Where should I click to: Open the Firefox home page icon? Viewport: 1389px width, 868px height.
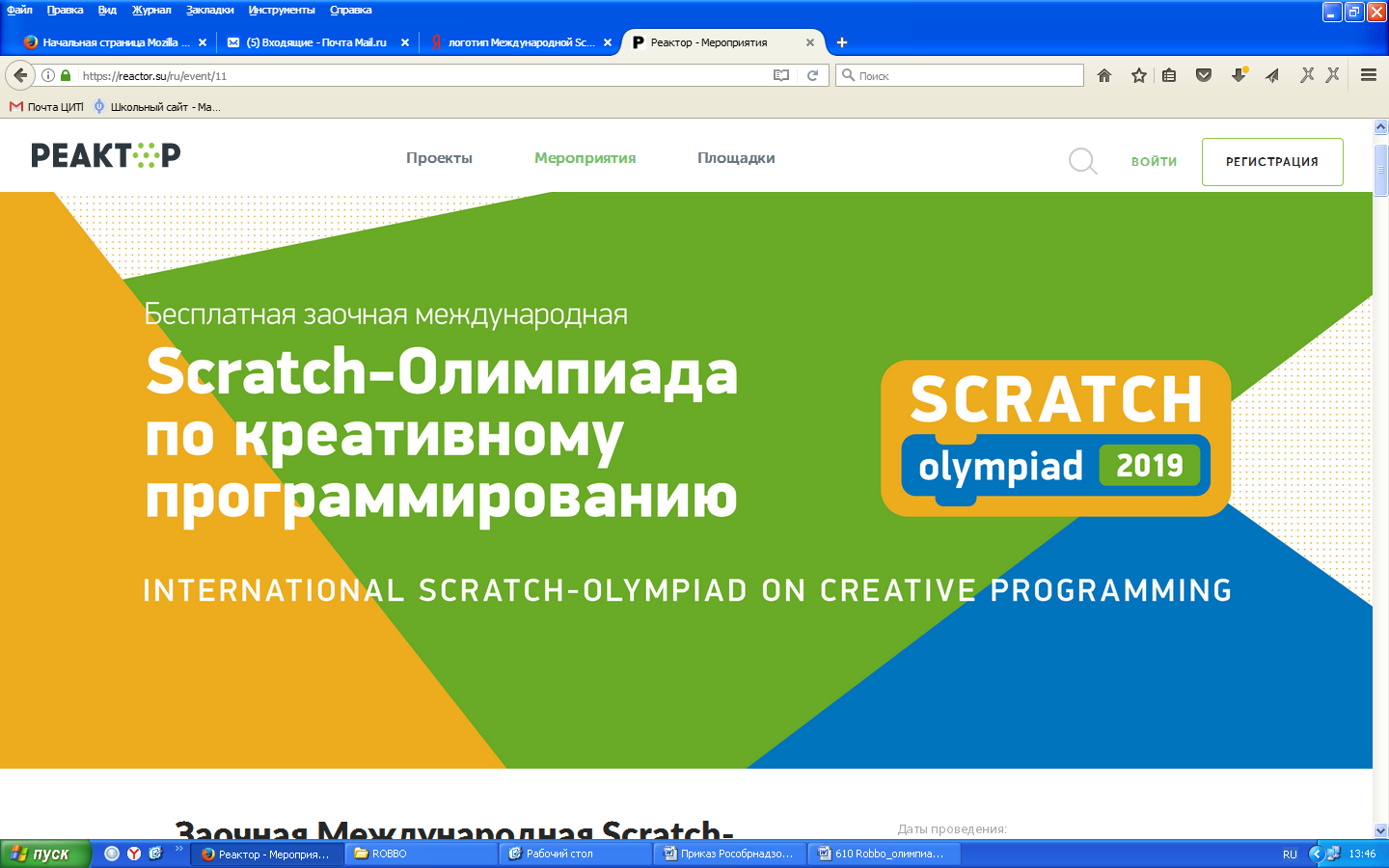(x=1104, y=75)
